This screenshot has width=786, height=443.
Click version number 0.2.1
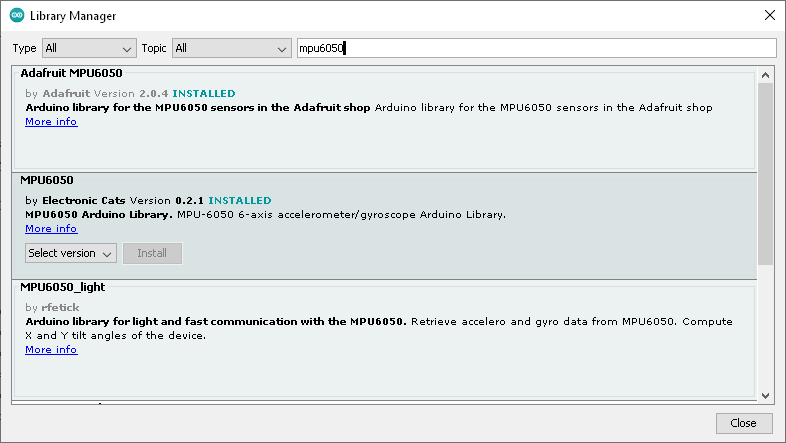pos(189,200)
